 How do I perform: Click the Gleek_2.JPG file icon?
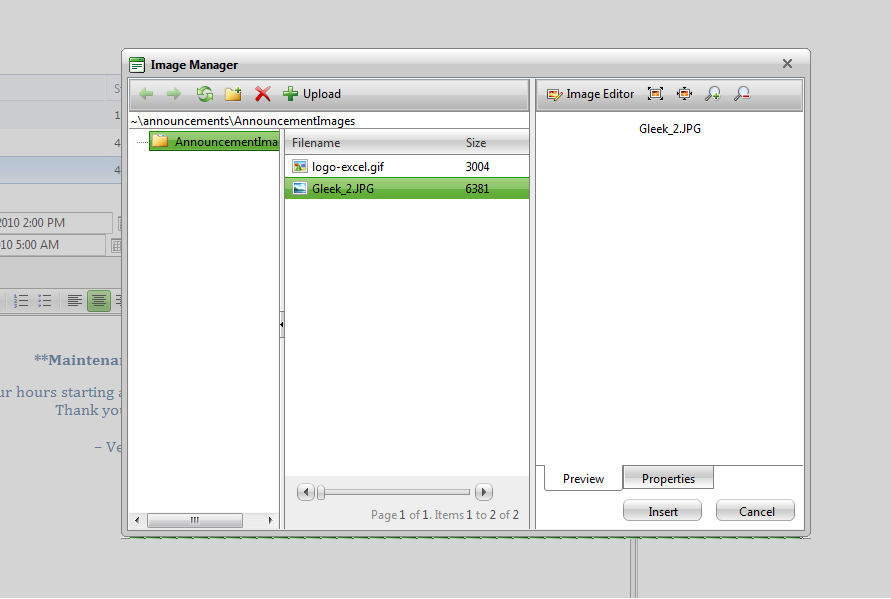coord(299,188)
